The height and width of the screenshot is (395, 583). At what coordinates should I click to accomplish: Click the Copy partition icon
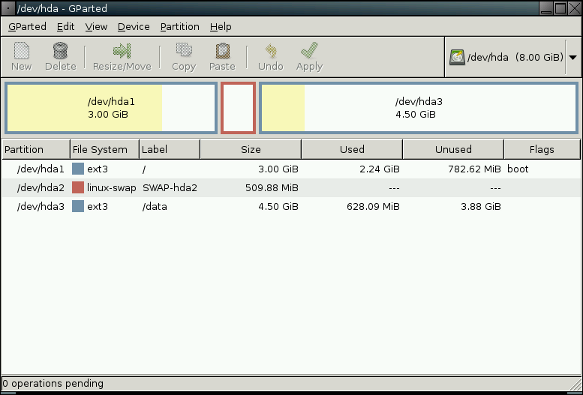click(184, 50)
